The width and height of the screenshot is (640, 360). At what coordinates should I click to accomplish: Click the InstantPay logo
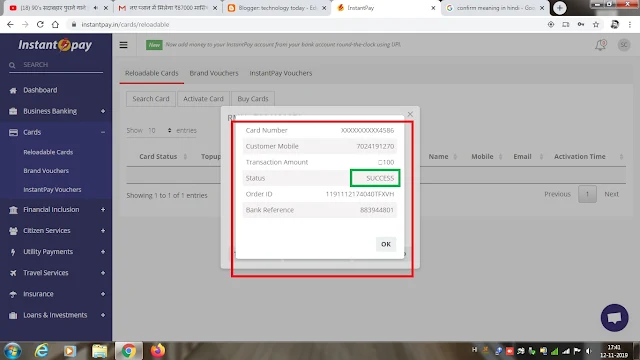point(55,44)
